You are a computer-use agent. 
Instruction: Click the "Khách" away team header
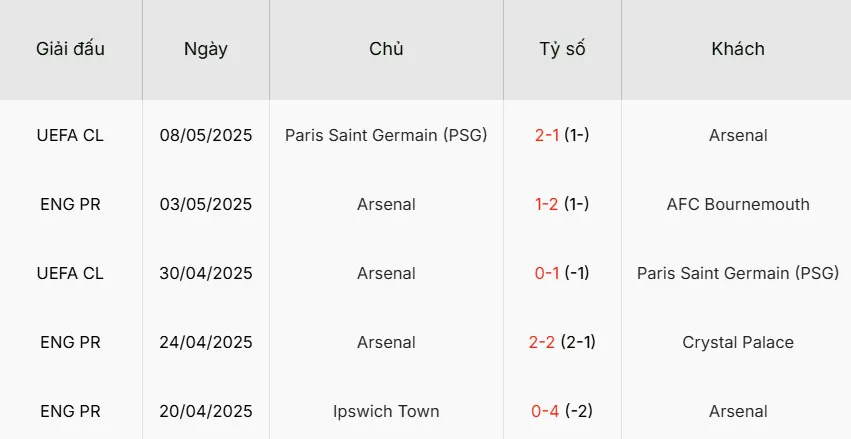tap(738, 49)
